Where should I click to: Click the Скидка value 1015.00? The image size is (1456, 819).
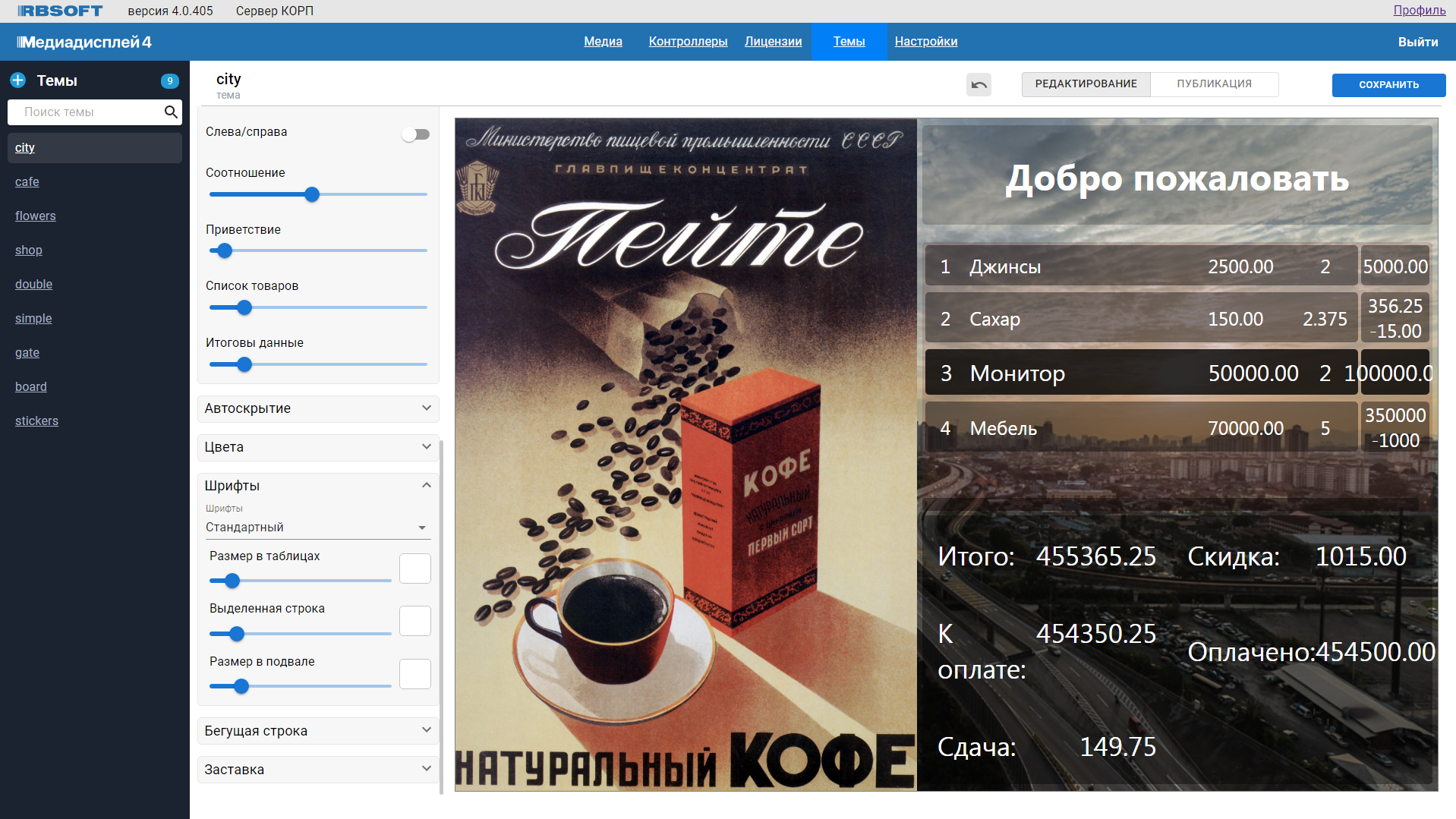(x=1360, y=556)
